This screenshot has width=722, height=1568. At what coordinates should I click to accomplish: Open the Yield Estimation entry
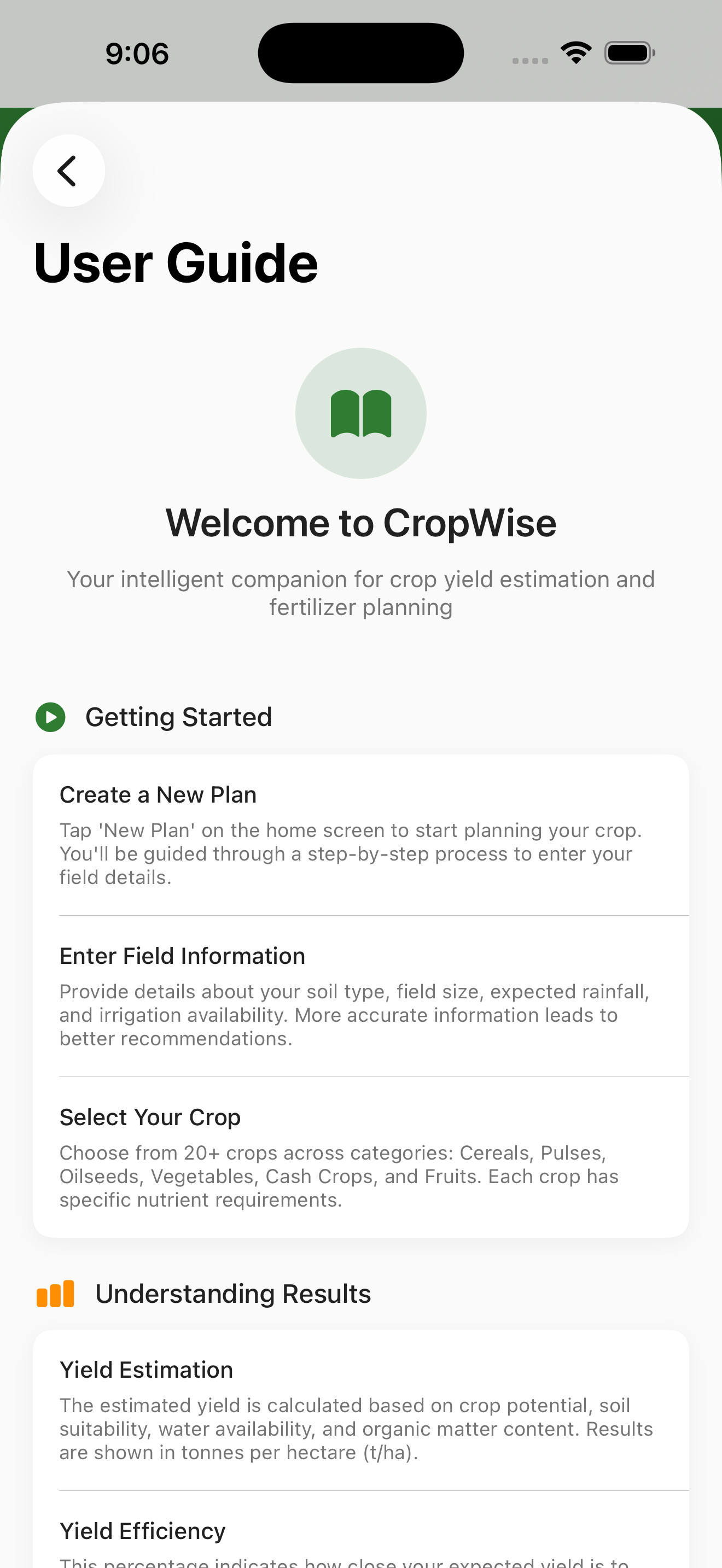(x=146, y=1370)
